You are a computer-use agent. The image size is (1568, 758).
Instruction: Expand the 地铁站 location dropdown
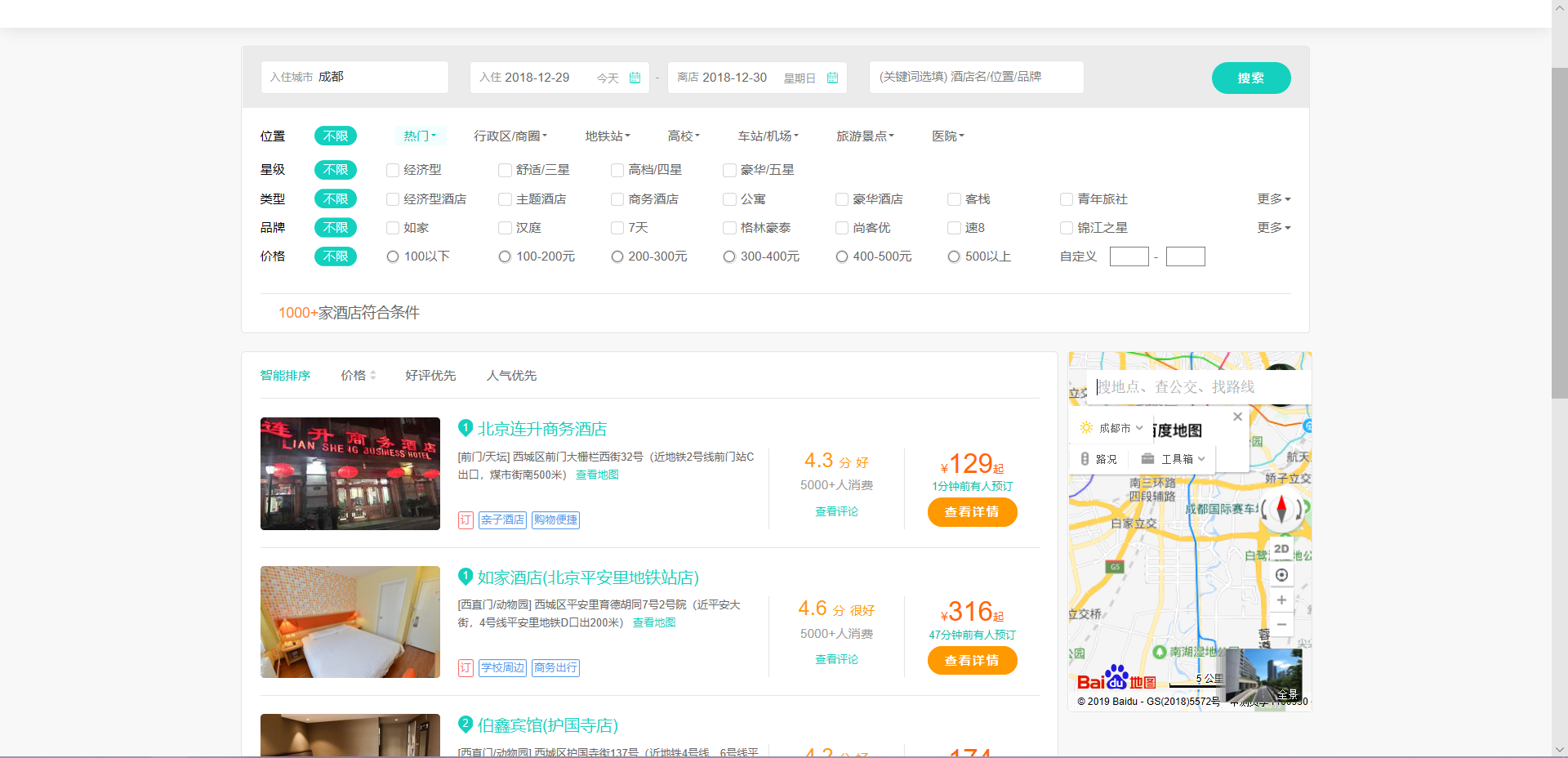pyautogui.click(x=607, y=136)
